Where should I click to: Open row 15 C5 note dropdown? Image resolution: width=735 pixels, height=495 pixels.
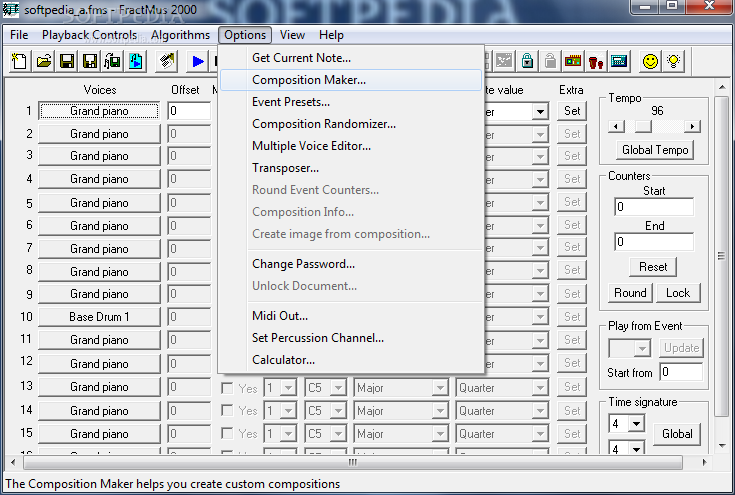[325, 434]
